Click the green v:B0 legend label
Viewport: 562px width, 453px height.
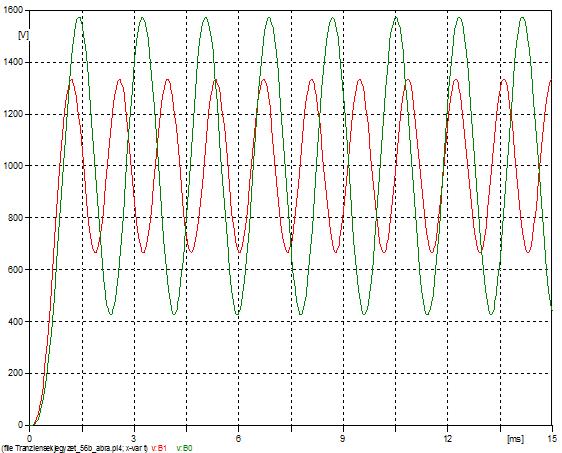[x=184, y=448]
